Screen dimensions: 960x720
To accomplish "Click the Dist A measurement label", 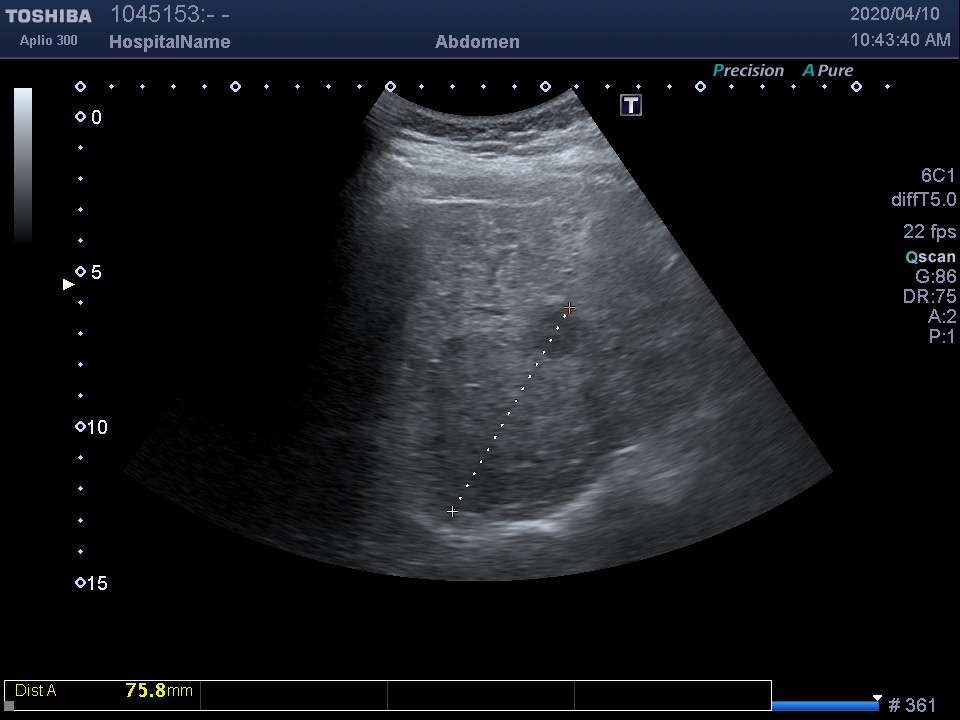I will (36, 691).
